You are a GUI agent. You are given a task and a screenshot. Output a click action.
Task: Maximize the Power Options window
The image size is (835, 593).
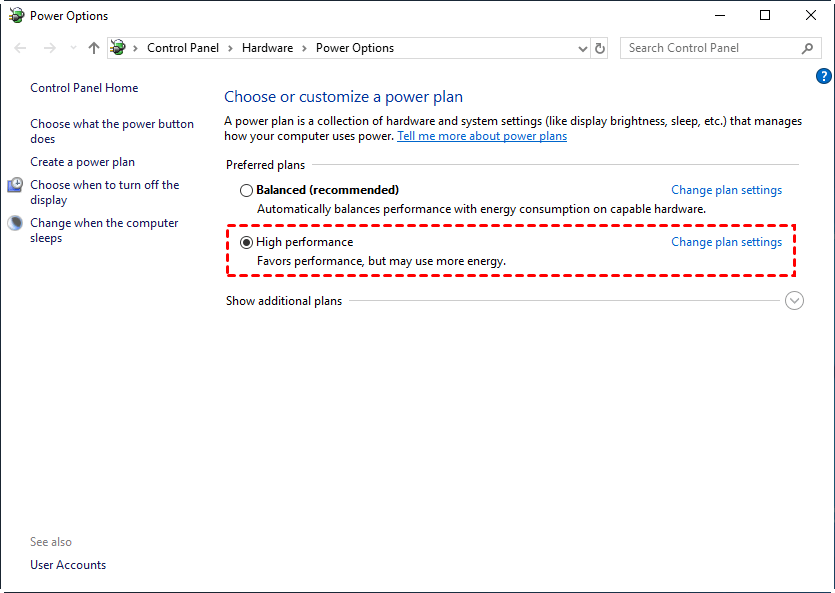pos(765,15)
